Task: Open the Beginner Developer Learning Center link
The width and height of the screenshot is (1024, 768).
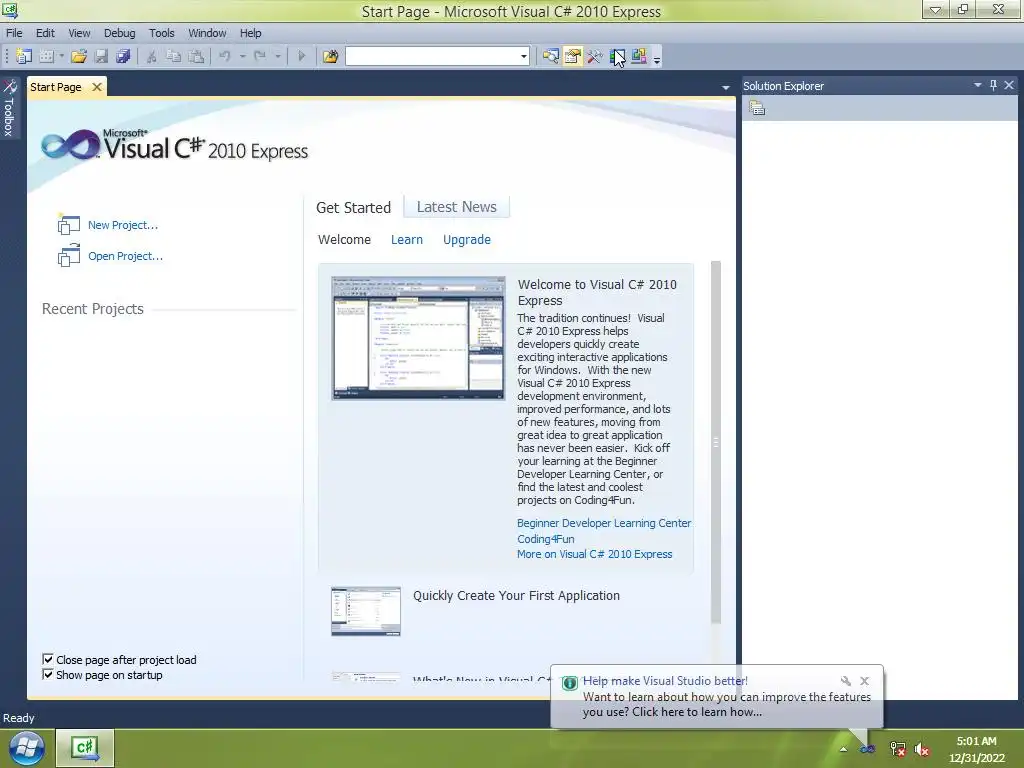Action: click(603, 523)
